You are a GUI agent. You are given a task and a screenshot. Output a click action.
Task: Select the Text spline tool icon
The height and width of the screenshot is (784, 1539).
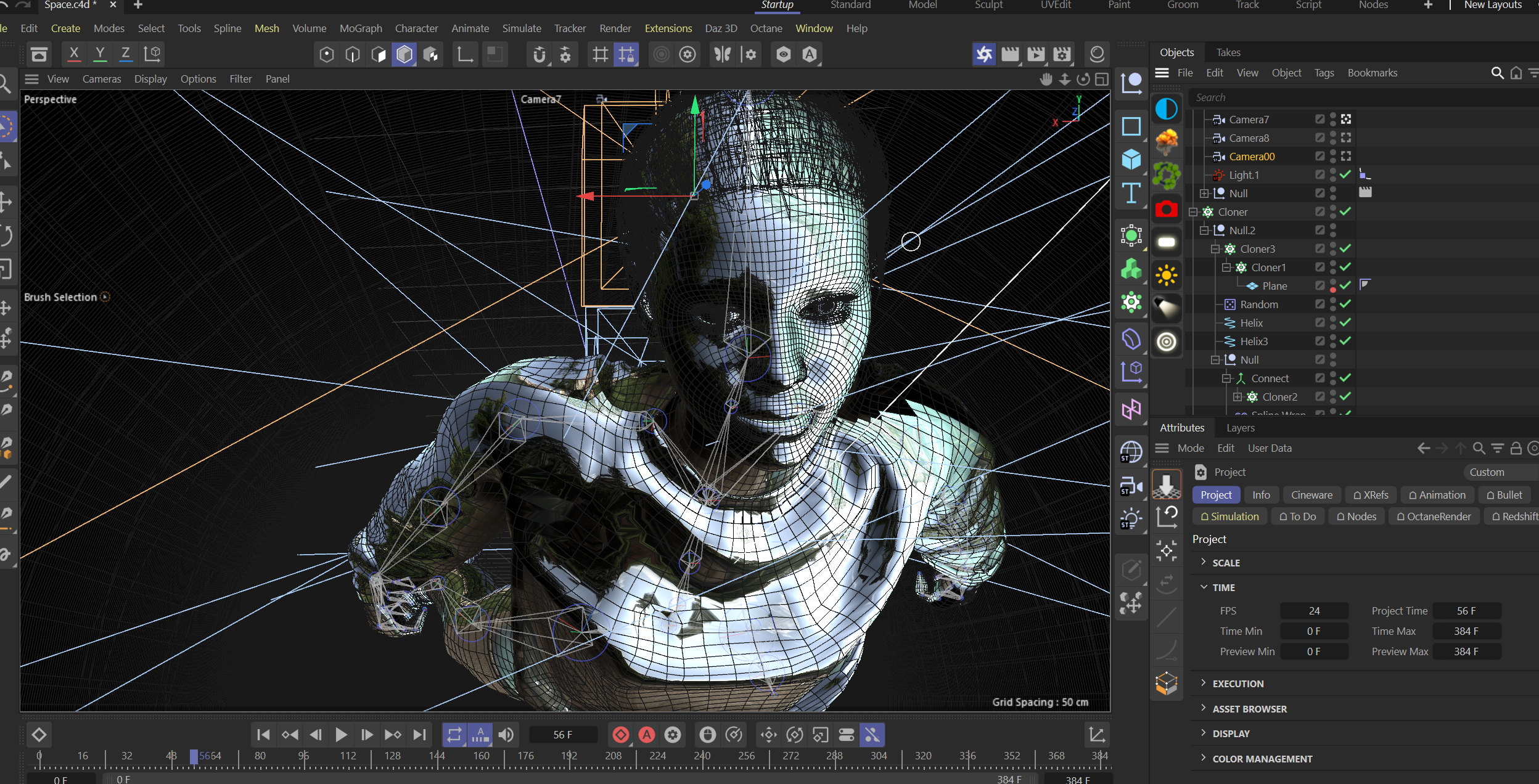[x=1131, y=194]
